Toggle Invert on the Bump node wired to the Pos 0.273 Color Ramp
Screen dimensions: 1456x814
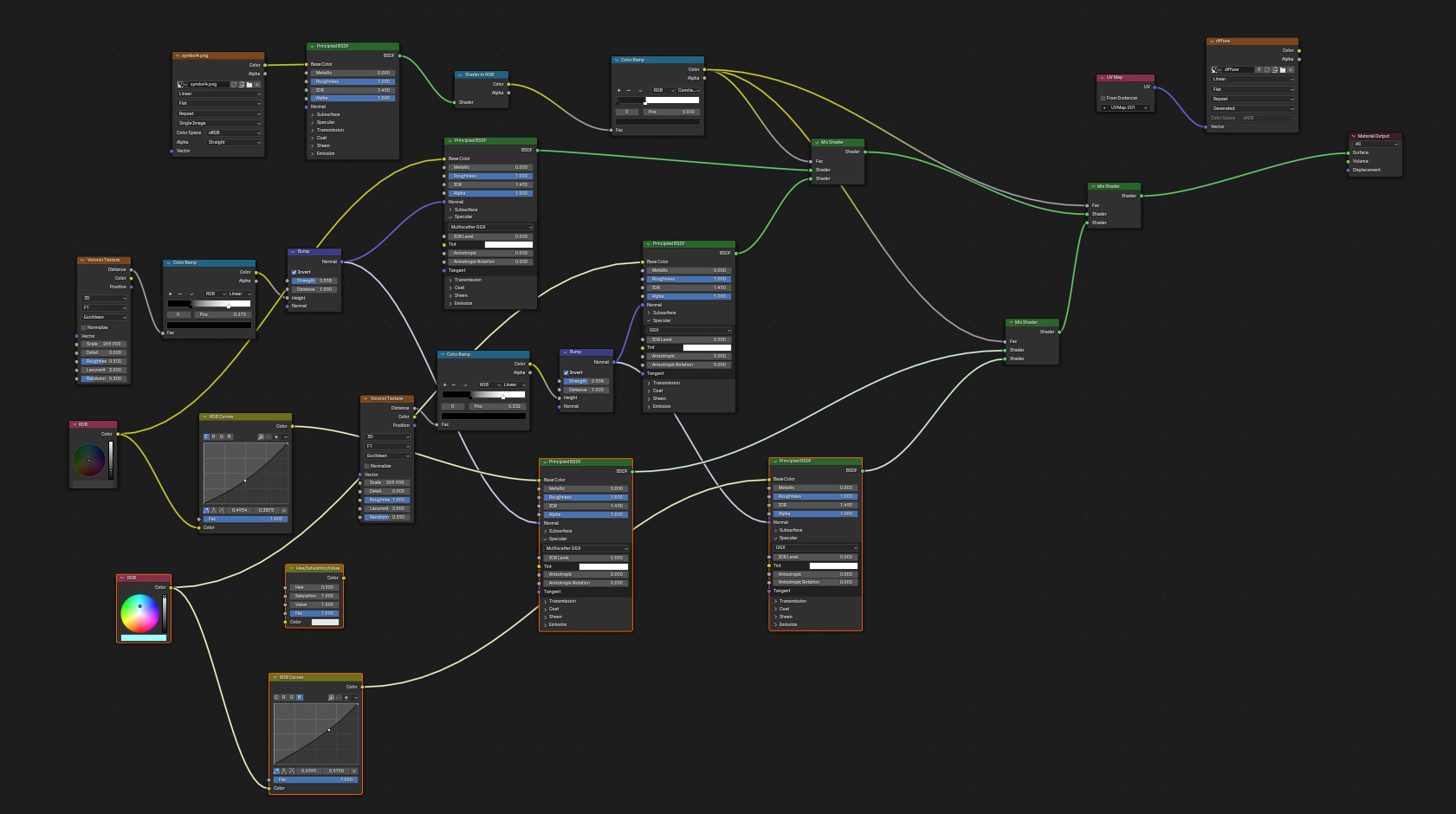point(294,272)
